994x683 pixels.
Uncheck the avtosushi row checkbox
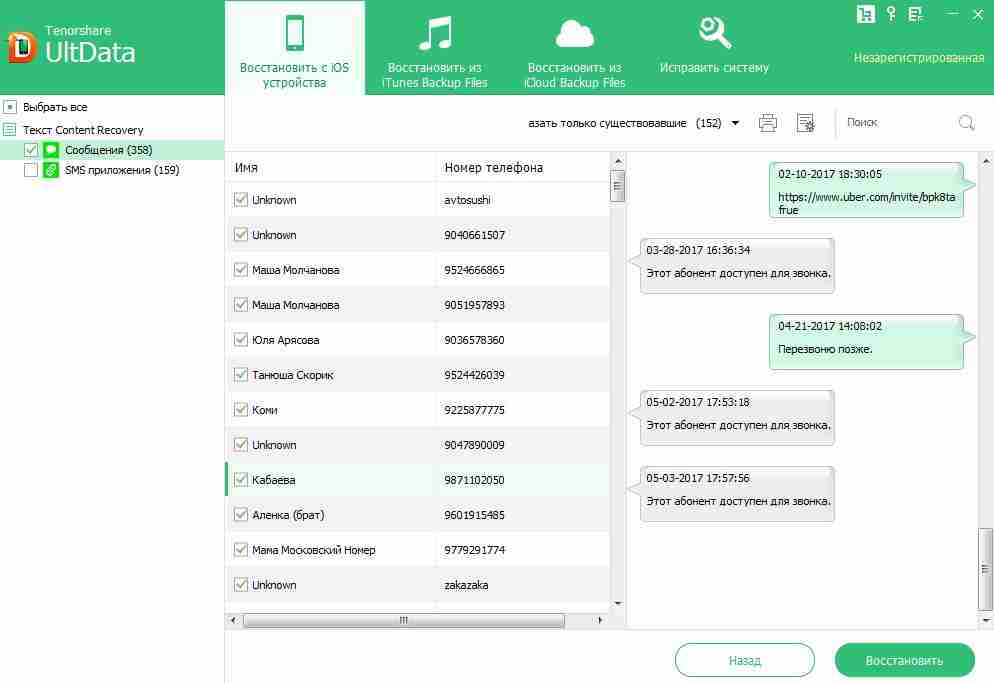click(x=241, y=200)
